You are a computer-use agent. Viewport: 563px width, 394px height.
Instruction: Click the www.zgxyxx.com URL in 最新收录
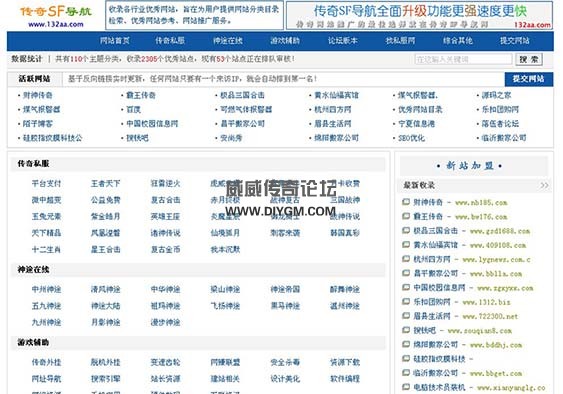tap(505, 288)
